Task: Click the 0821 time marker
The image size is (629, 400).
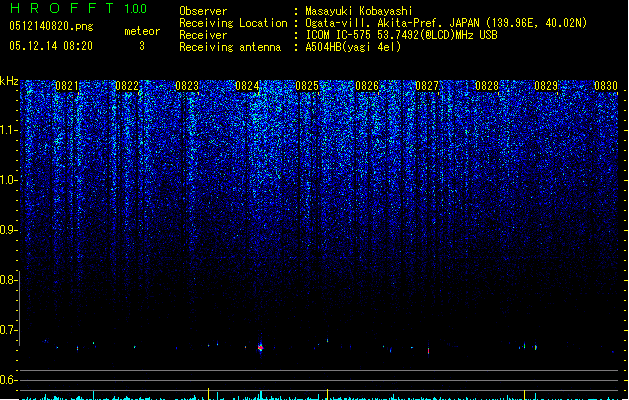Action: coord(67,86)
